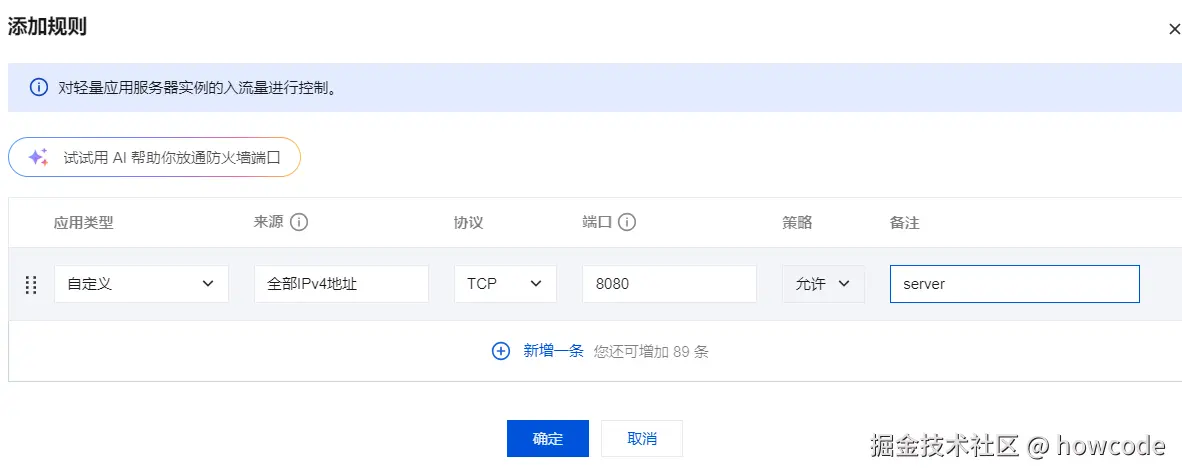Click the AI sparkle icon
Viewport: 1182px width, 476px height.
point(38,157)
